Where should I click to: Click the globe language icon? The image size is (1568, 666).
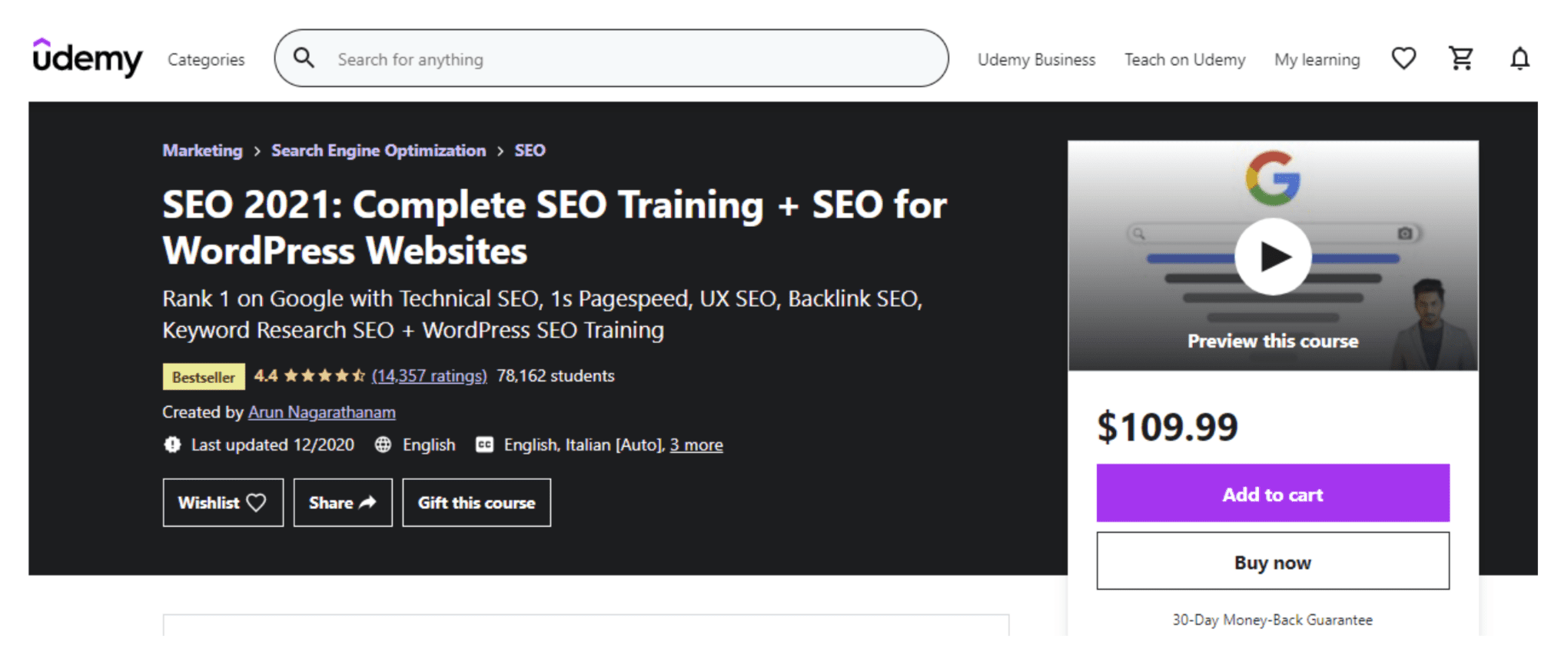383,445
